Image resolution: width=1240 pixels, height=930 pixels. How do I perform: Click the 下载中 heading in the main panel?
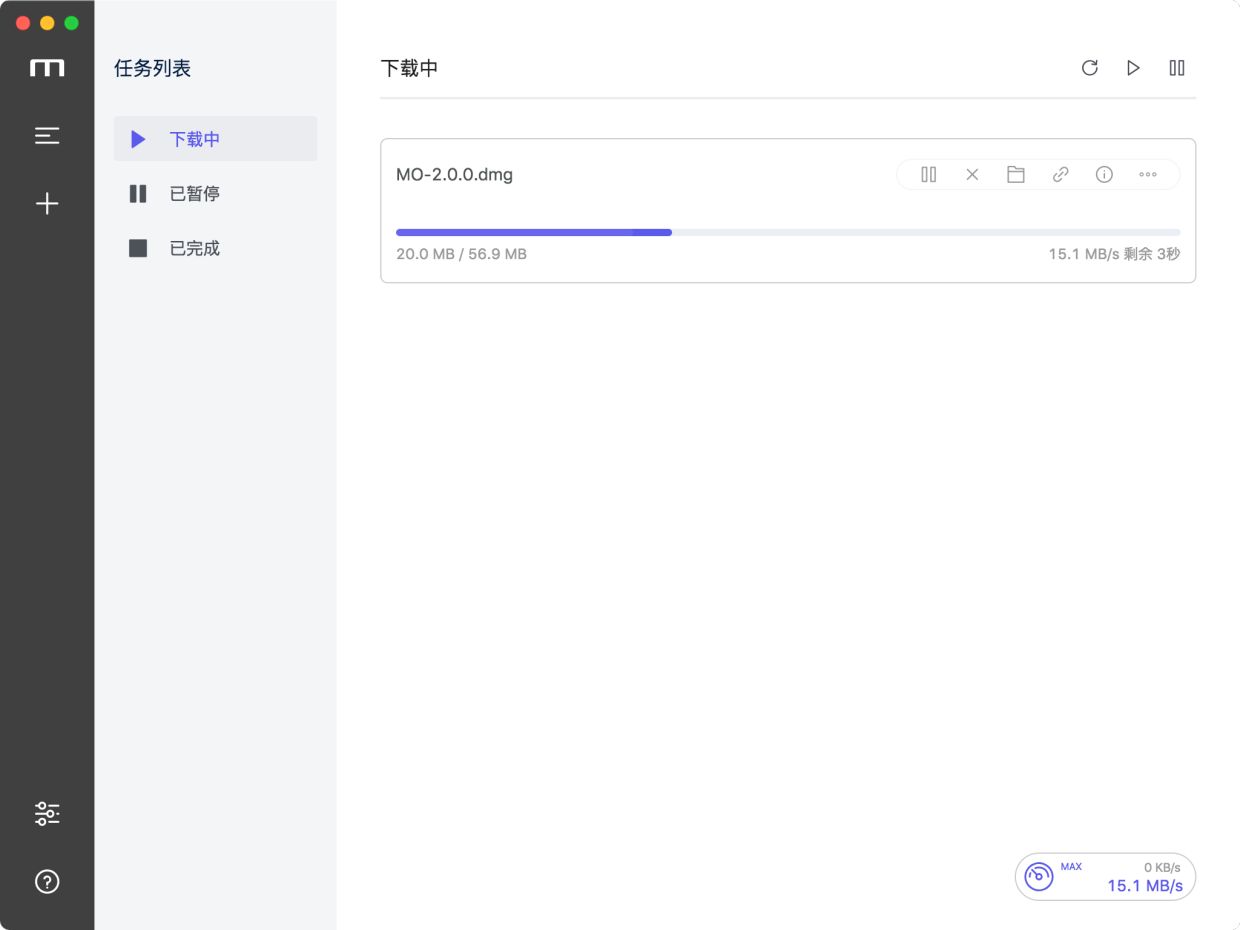(409, 68)
